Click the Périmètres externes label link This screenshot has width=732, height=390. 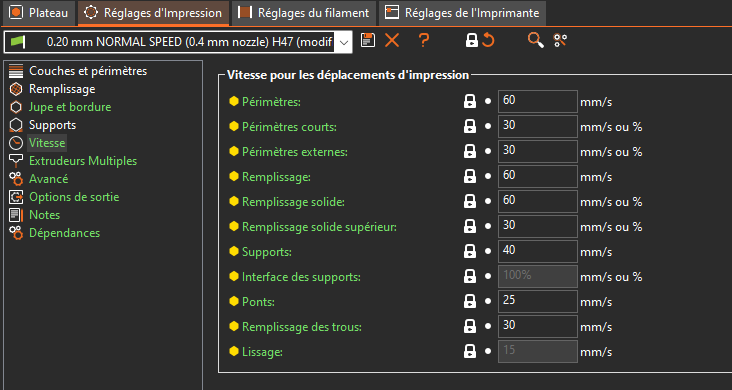[295, 152]
